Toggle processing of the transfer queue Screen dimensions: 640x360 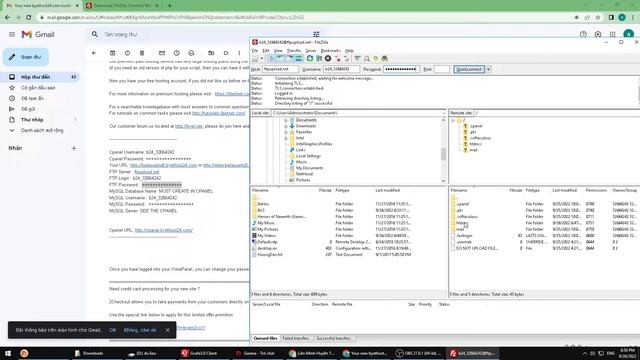pyautogui.click(x=319, y=59)
